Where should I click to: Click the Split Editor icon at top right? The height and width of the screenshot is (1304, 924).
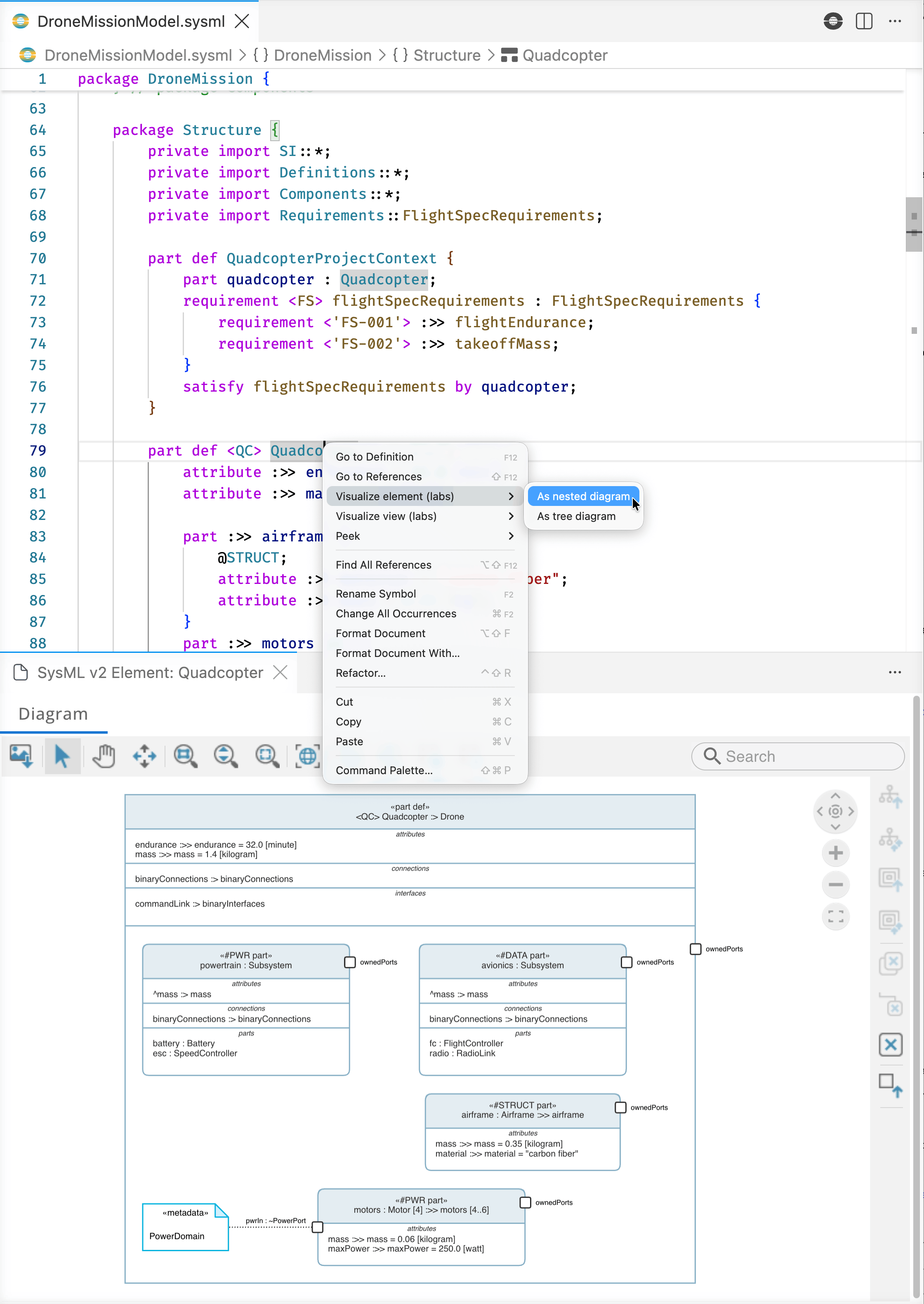pos(864,21)
